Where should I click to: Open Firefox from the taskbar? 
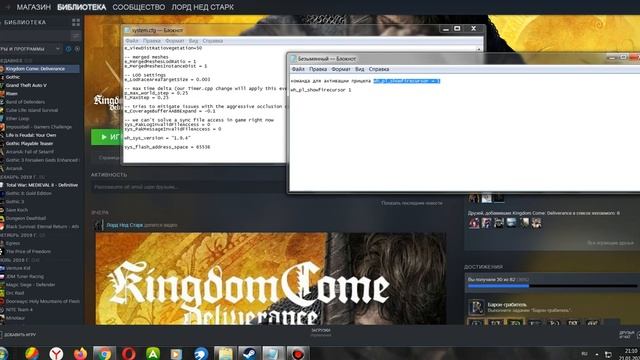click(80, 353)
